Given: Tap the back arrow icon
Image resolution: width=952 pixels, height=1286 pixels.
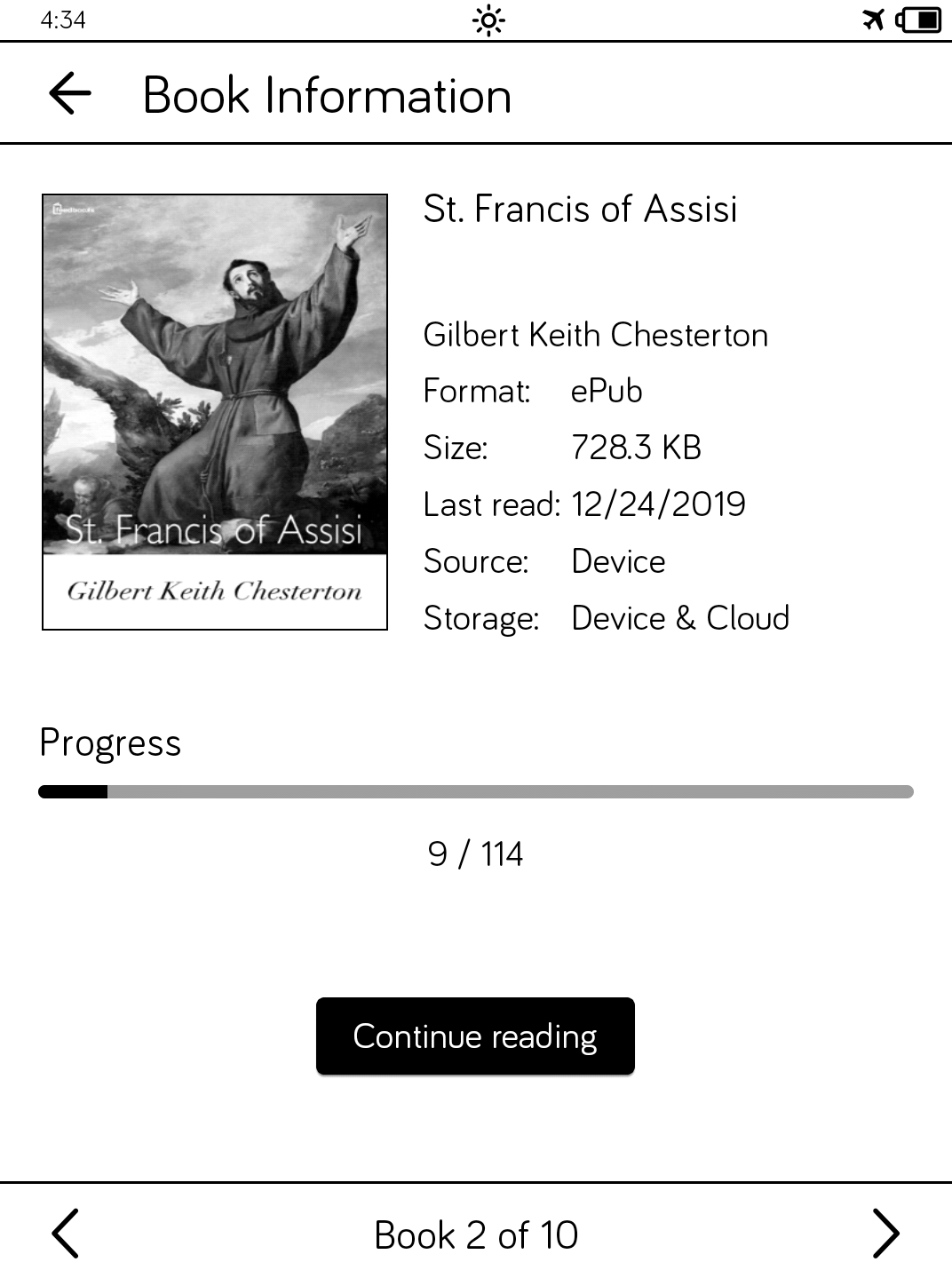Looking at the screenshot, I should (69, 93).
